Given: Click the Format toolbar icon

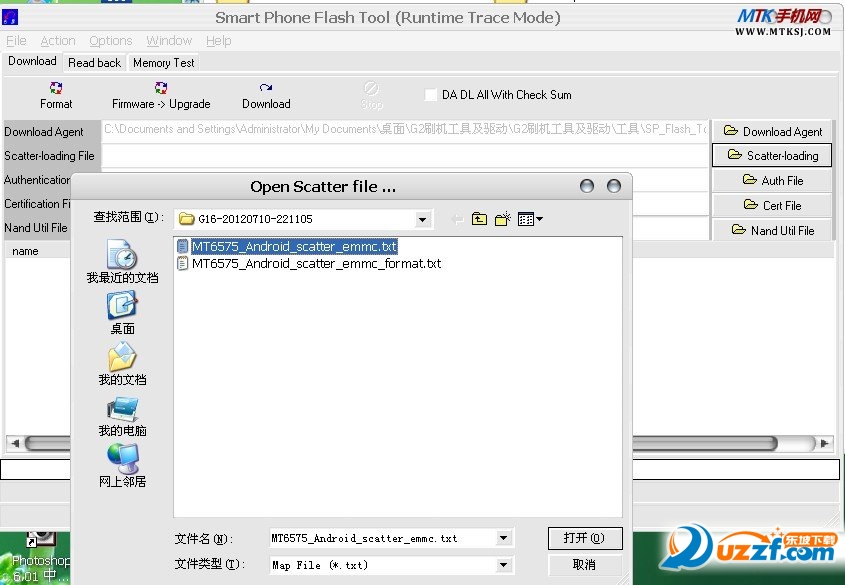Looking at the screenshot, I should pyautogui.click(x=56, y=88).
